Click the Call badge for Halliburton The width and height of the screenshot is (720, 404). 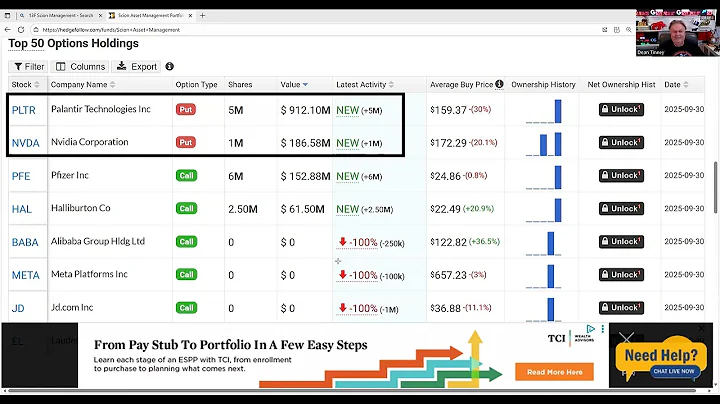click(186, 208)
